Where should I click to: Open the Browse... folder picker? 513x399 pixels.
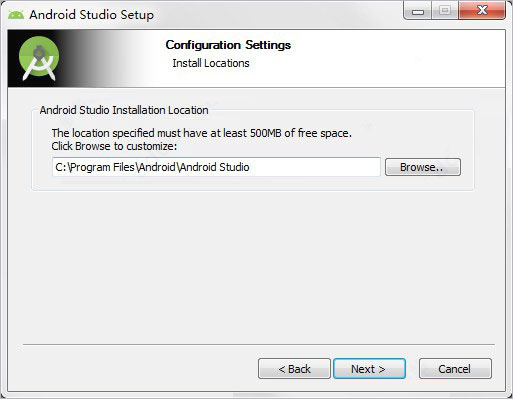click(x=423, y=167)
